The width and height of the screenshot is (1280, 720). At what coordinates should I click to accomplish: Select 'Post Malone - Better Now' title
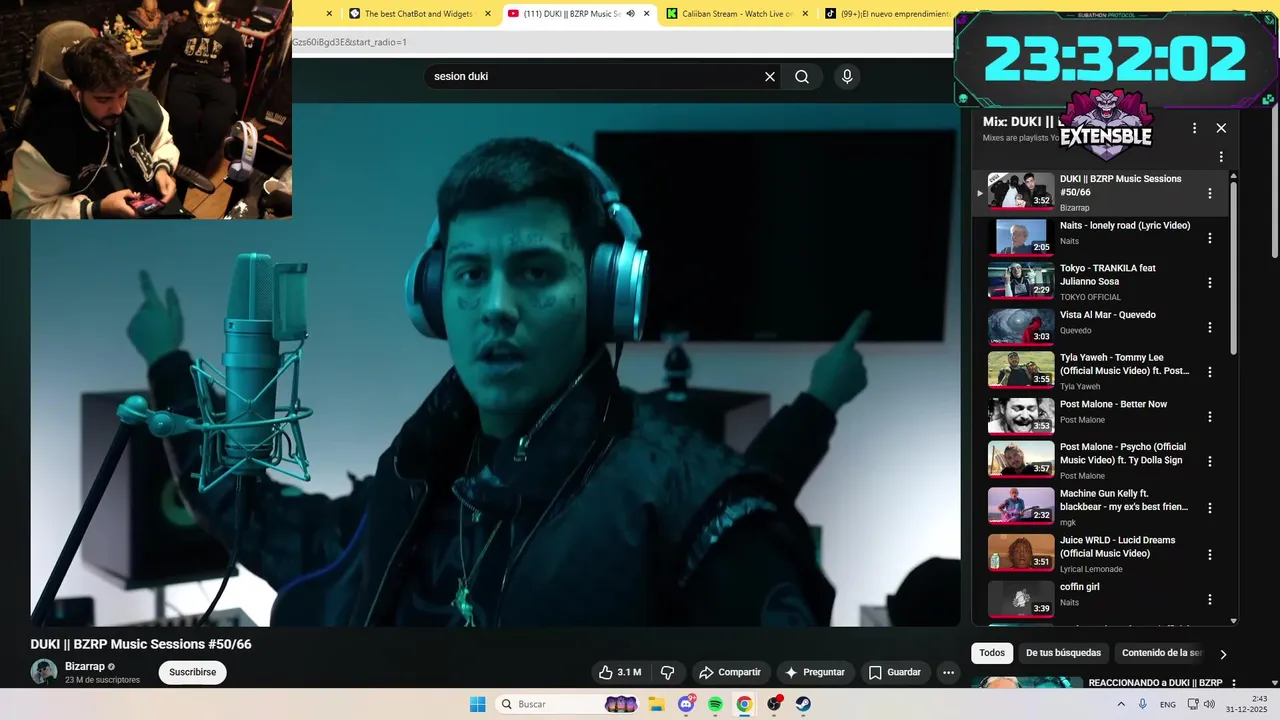pos(1113,404)
